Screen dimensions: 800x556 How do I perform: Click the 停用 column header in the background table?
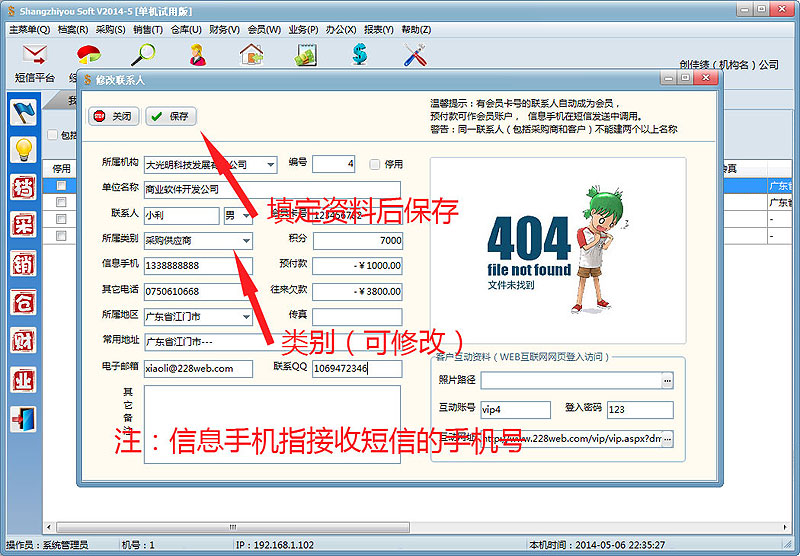61,168
